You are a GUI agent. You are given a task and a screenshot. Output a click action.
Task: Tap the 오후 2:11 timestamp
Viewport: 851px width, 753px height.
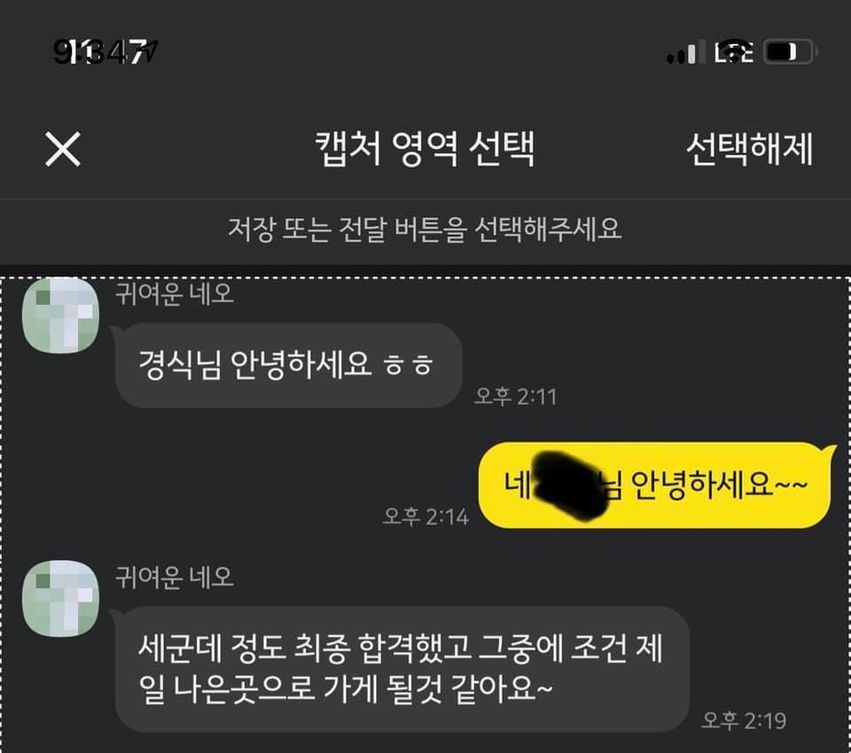[x=516, y=397]
